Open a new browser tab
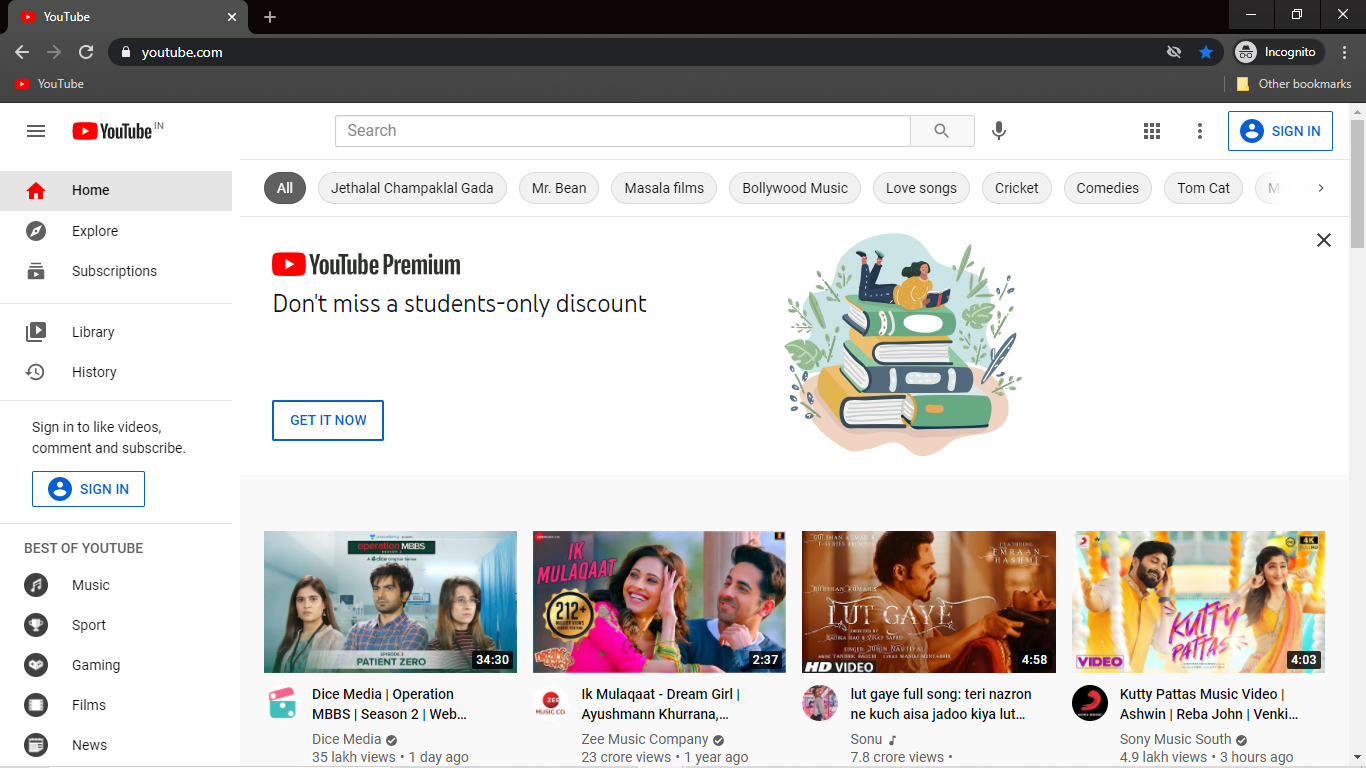Image resolution: width=1366 pixels, height=768 pixels. coord(270,17)
